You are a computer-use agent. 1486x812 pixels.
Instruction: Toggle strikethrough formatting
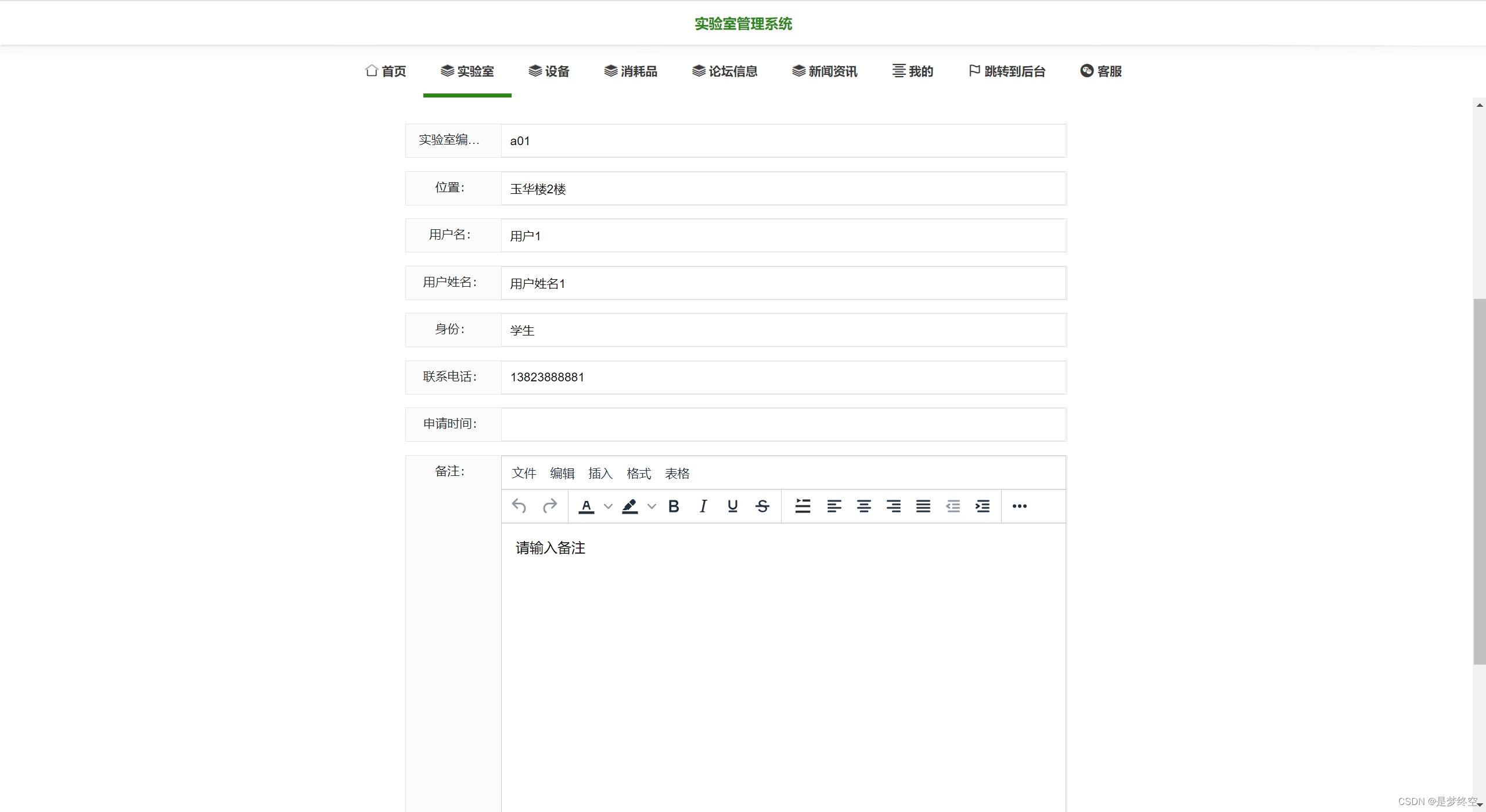[762, 506]
